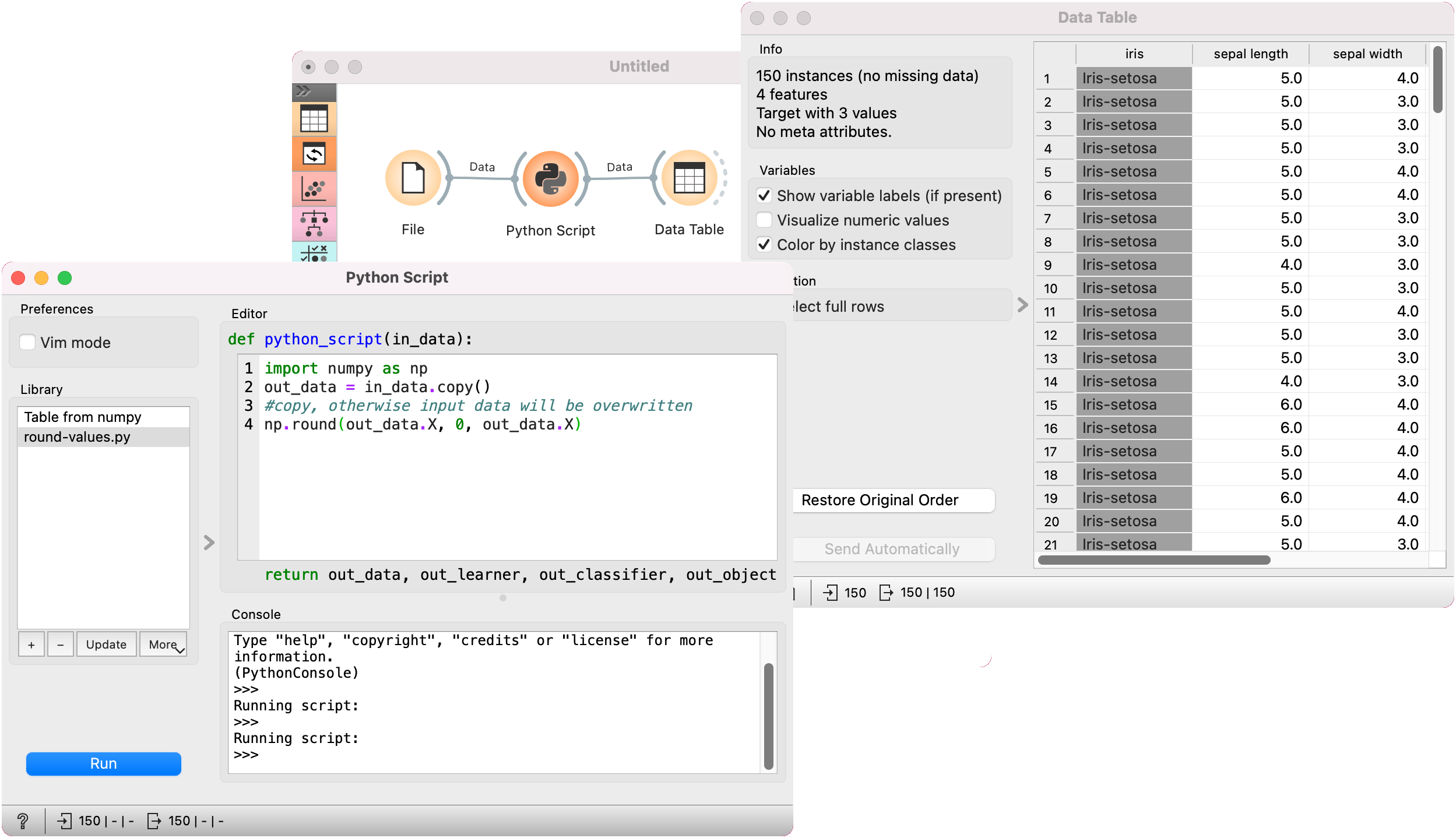The image size is (1456, 838).
Task: Open the Python Script widget node
Action: coord(550,178)
